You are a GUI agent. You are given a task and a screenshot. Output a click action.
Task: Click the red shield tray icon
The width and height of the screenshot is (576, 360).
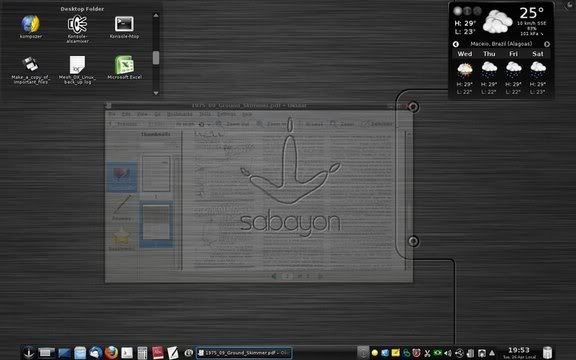(x=416, y=353)
